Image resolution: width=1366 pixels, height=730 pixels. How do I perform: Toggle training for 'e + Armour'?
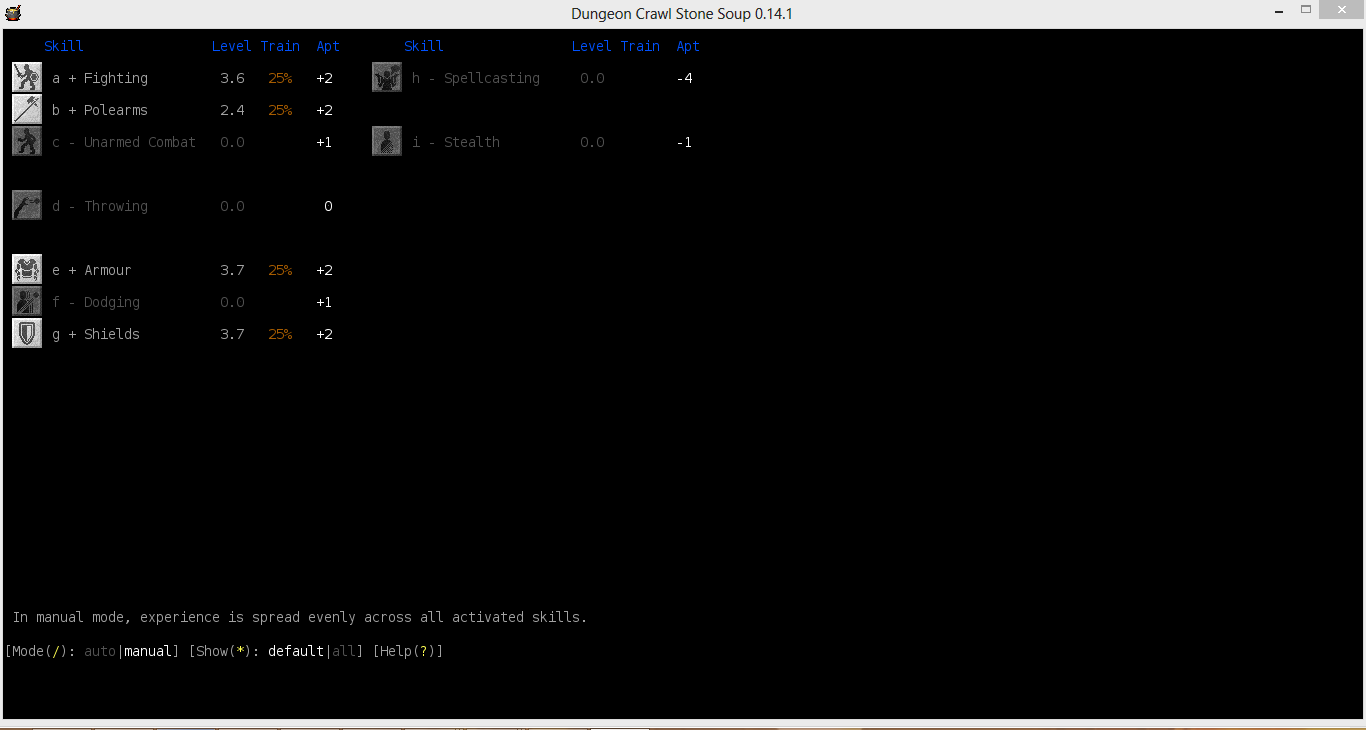click(x=92, y=270)
